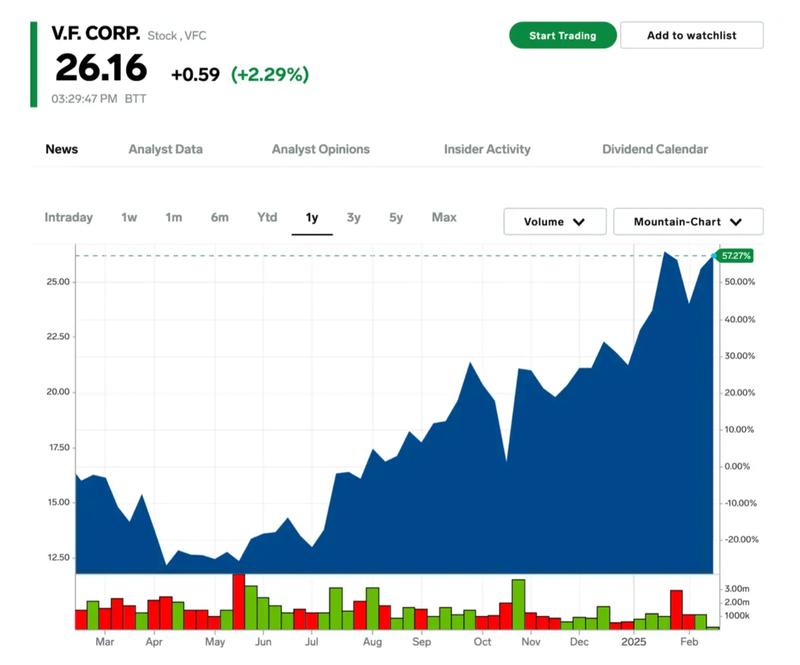800x665 pixels.
Task: Switch to Analyst Data tab
Action: click(x=165, y=149)
